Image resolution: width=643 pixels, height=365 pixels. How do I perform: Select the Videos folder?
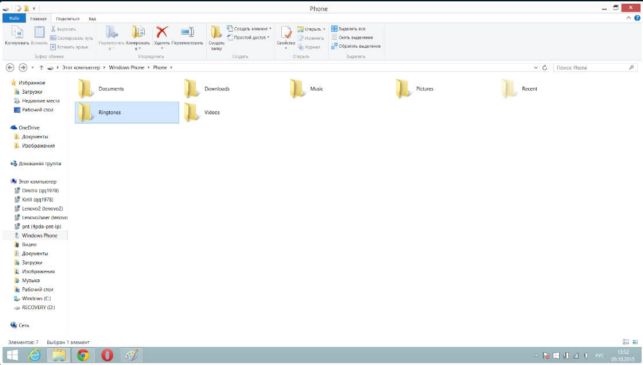(233, 112)
